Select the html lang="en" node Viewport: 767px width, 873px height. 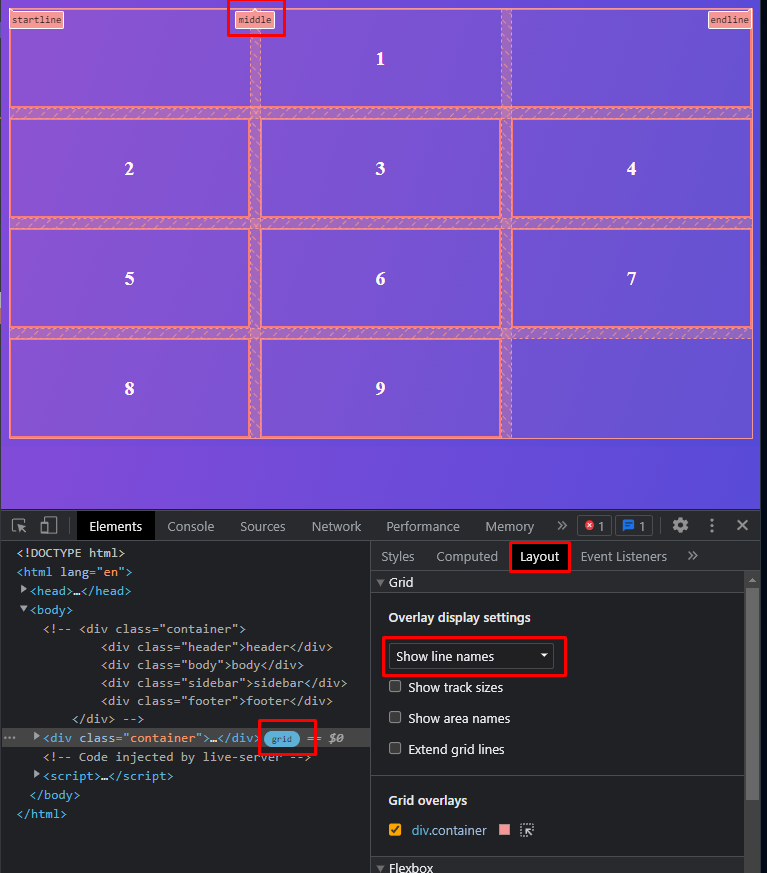74,572
